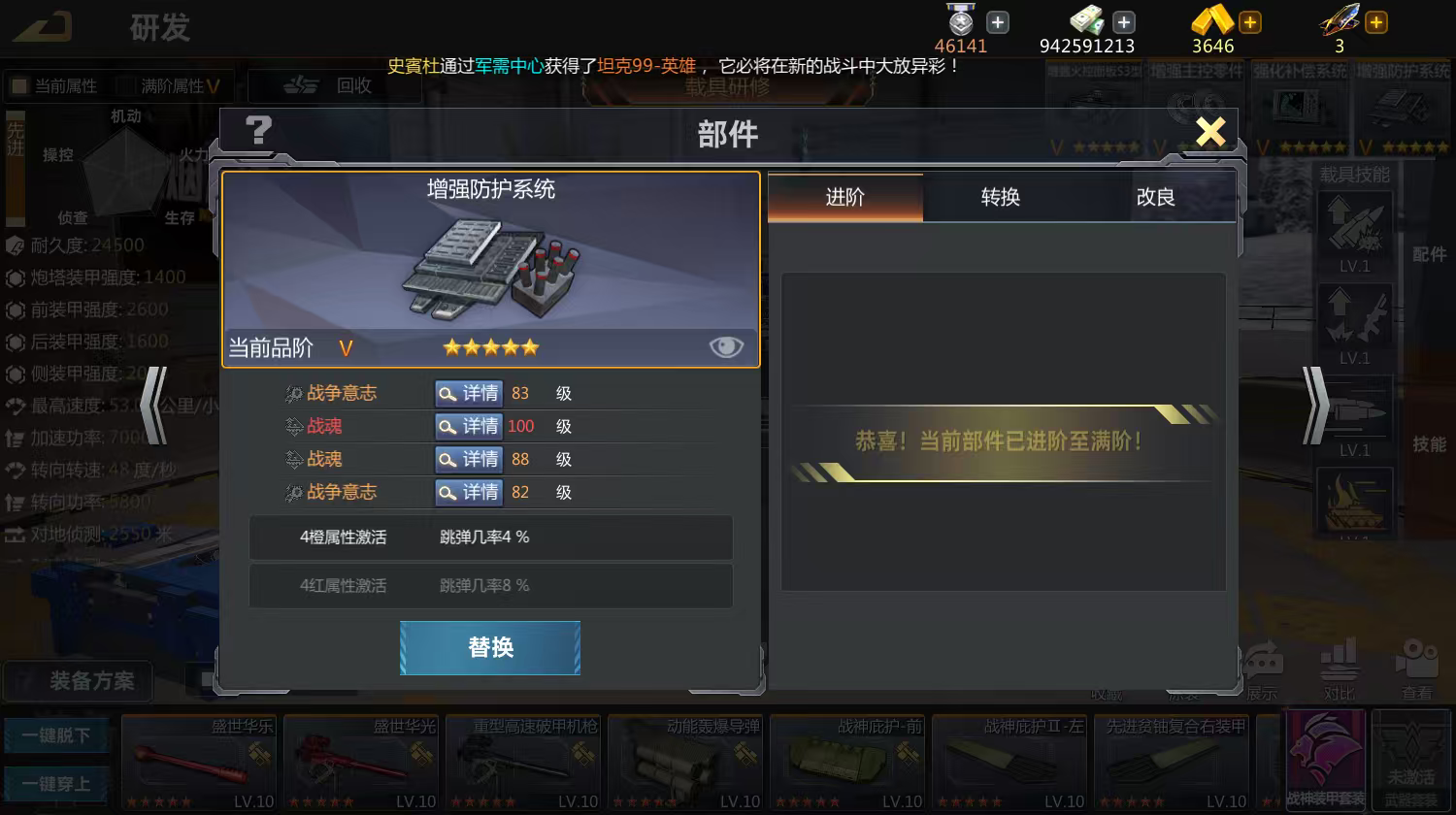Close the 部件 dialog
The height and width of the screenshot is (815, 1456).
click(x=1210, y=131)
